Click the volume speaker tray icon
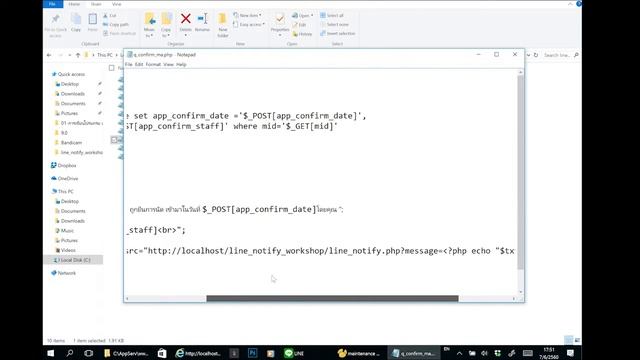Screen dimensions: 640x360 point(484,353)
